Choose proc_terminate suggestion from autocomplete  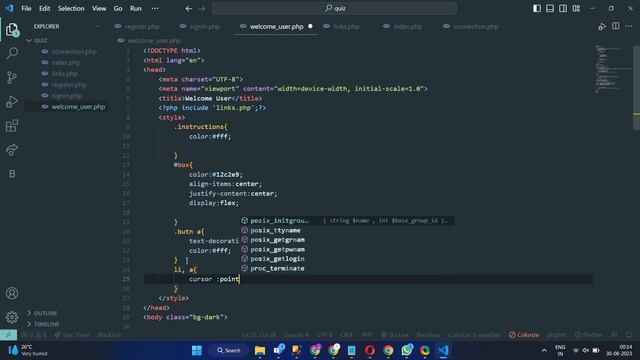tap(347, 269)
